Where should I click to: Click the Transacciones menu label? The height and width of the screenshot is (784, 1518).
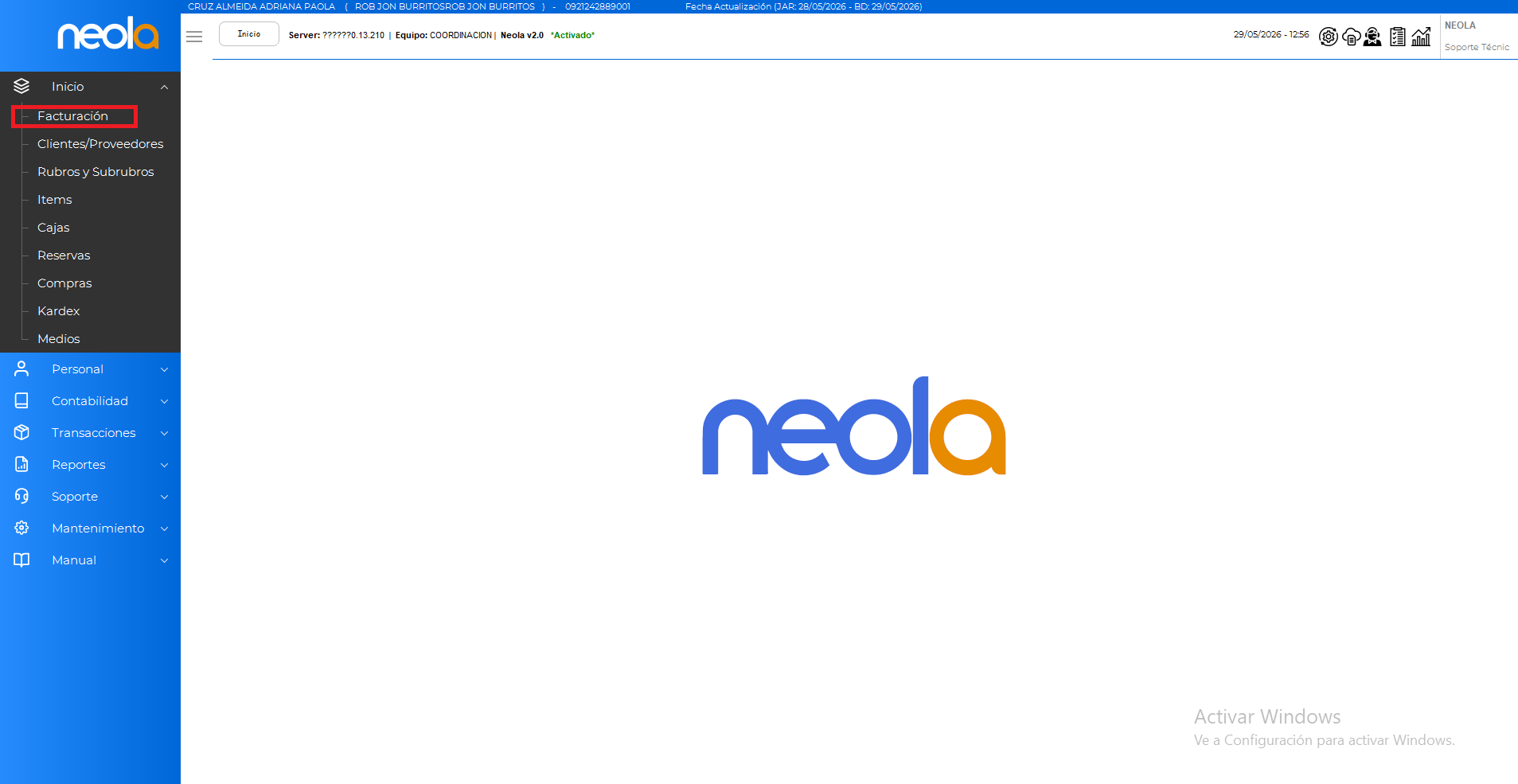(x=94, y=432)
